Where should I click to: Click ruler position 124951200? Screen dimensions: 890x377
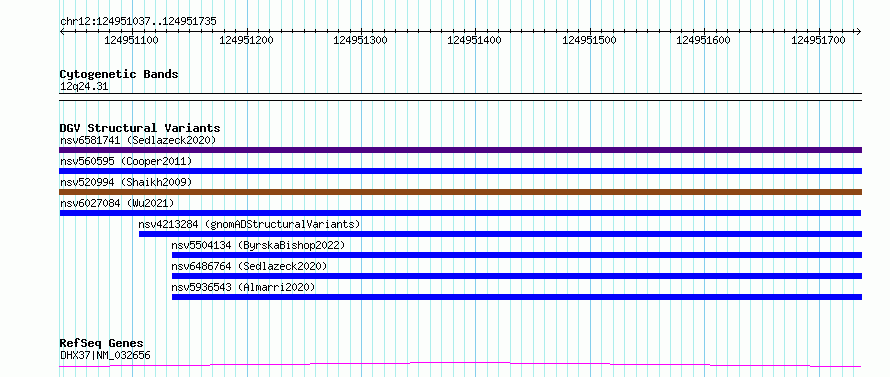click(x=246, y=40)
